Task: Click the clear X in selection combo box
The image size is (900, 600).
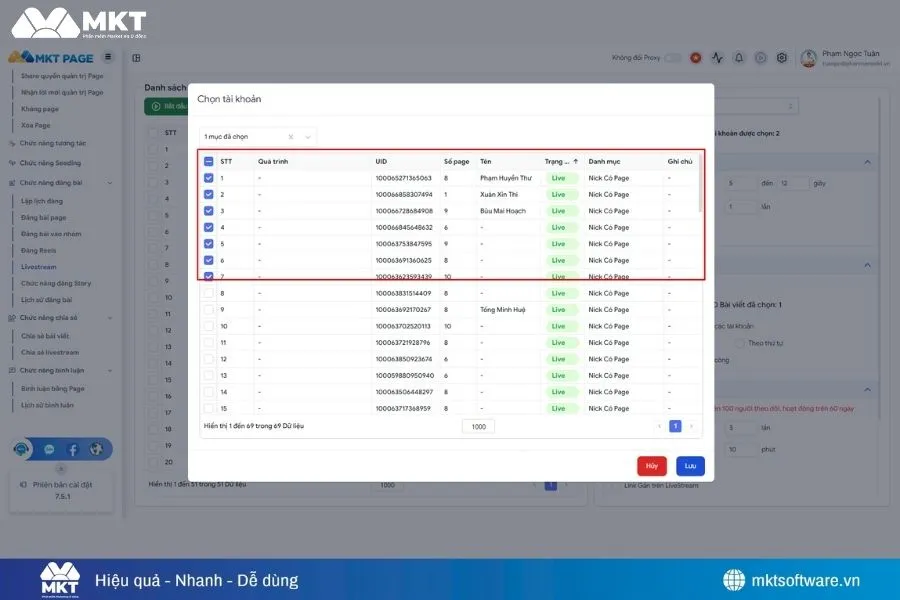Action: click(x=291, y=136)
